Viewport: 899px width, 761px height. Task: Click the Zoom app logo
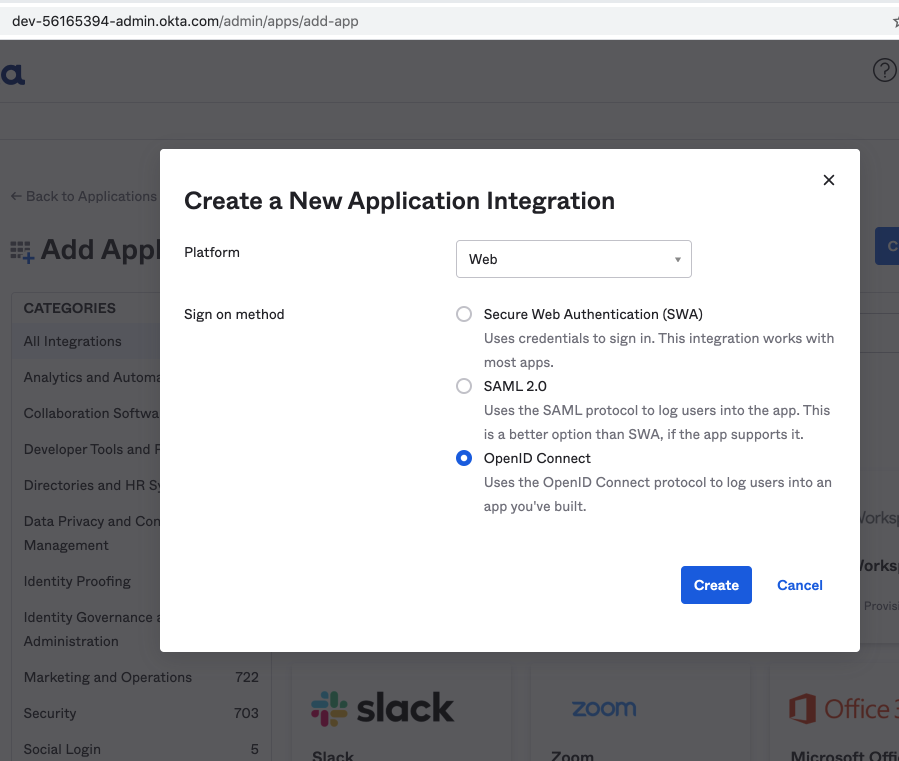click(604, 708)
